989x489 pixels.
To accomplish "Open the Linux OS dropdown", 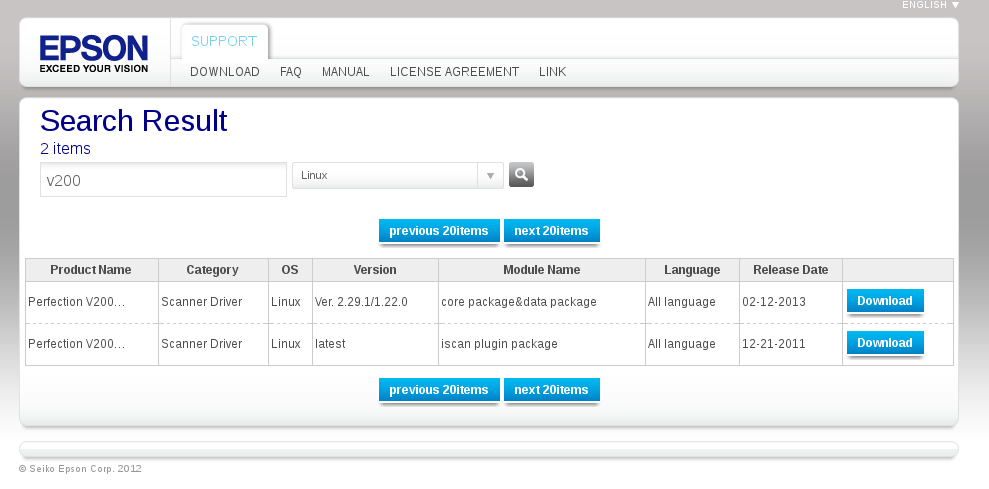I will (397, 175).
